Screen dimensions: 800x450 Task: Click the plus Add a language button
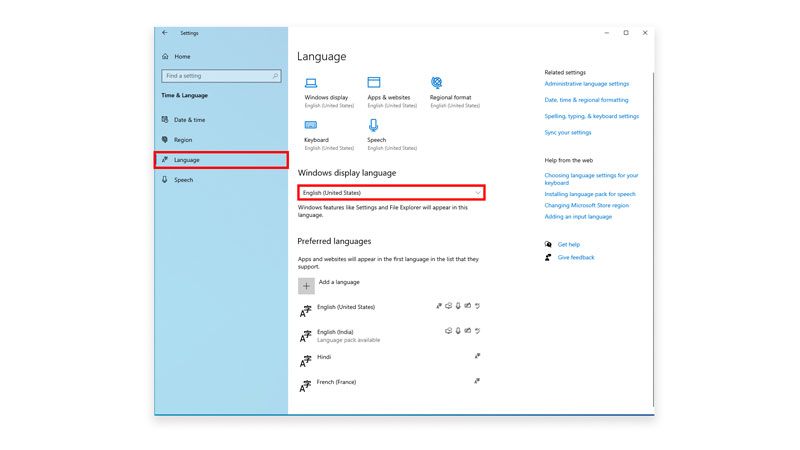click(x=306, y=286)
